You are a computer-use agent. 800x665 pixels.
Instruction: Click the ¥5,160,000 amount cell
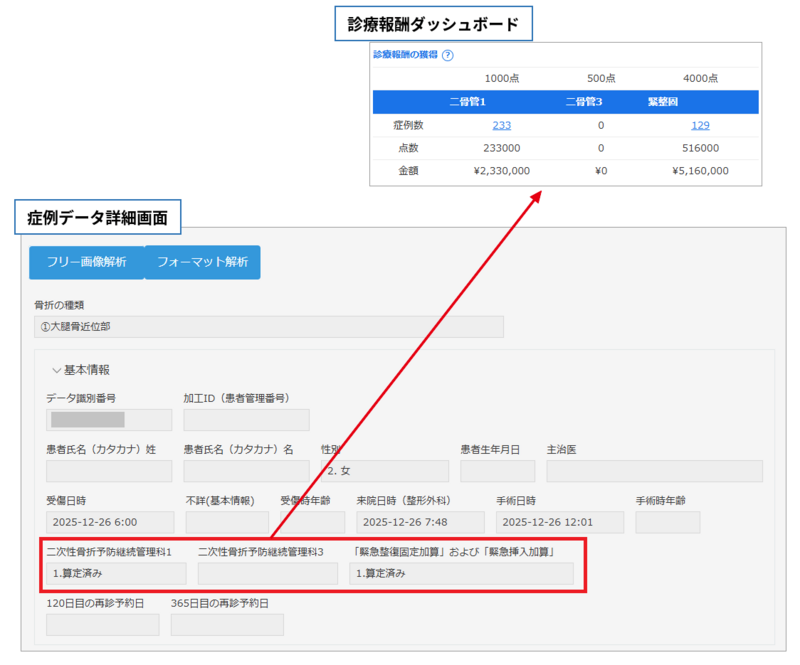coord(700,171)
